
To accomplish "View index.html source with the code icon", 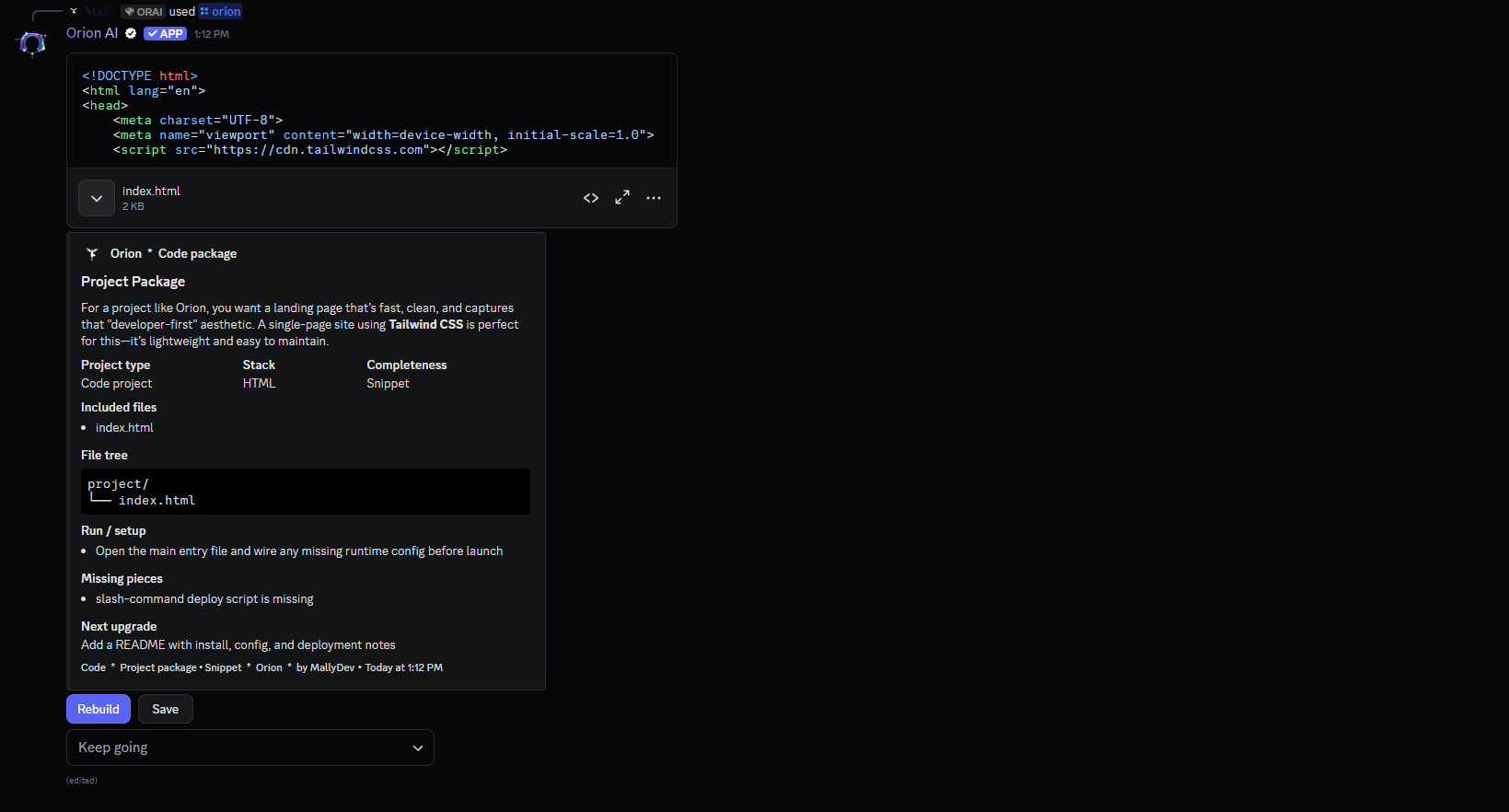I will [x=591, y=198].
